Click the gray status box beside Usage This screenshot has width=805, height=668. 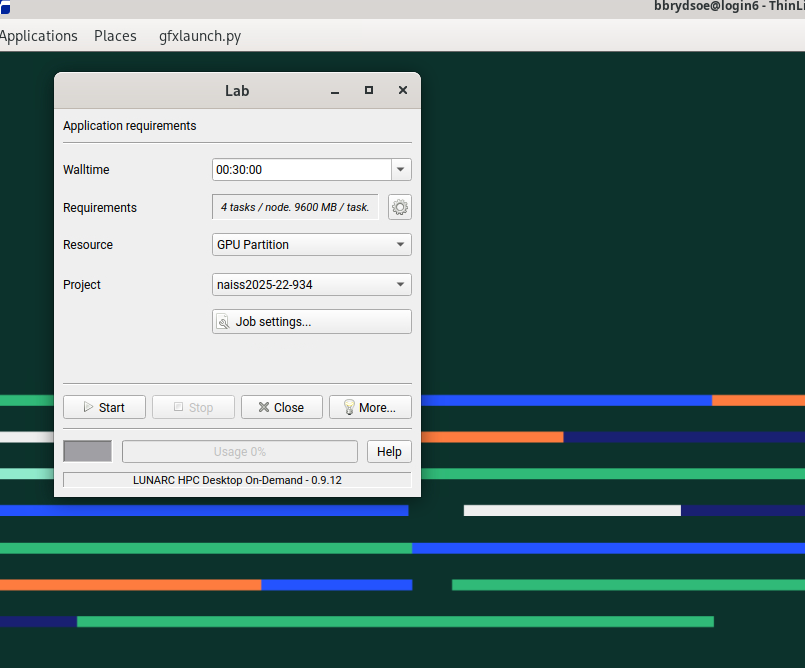click(87, 452)
